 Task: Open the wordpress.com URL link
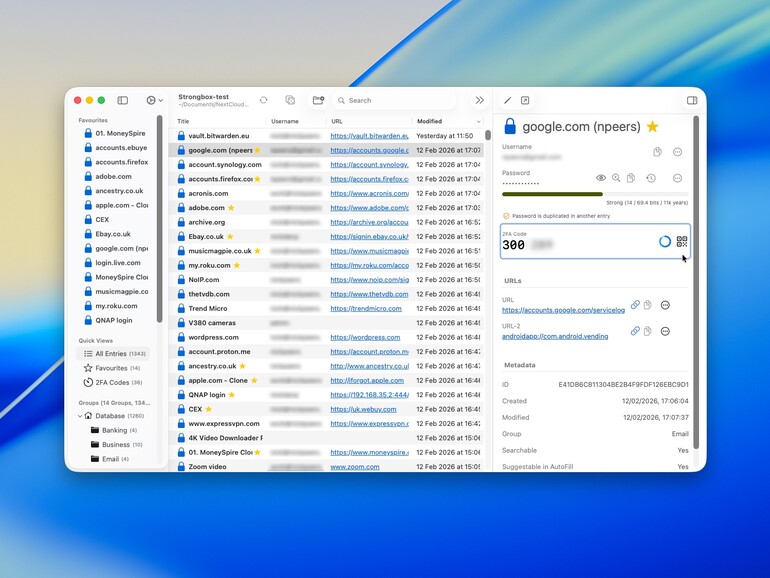(x=365, y=337)
